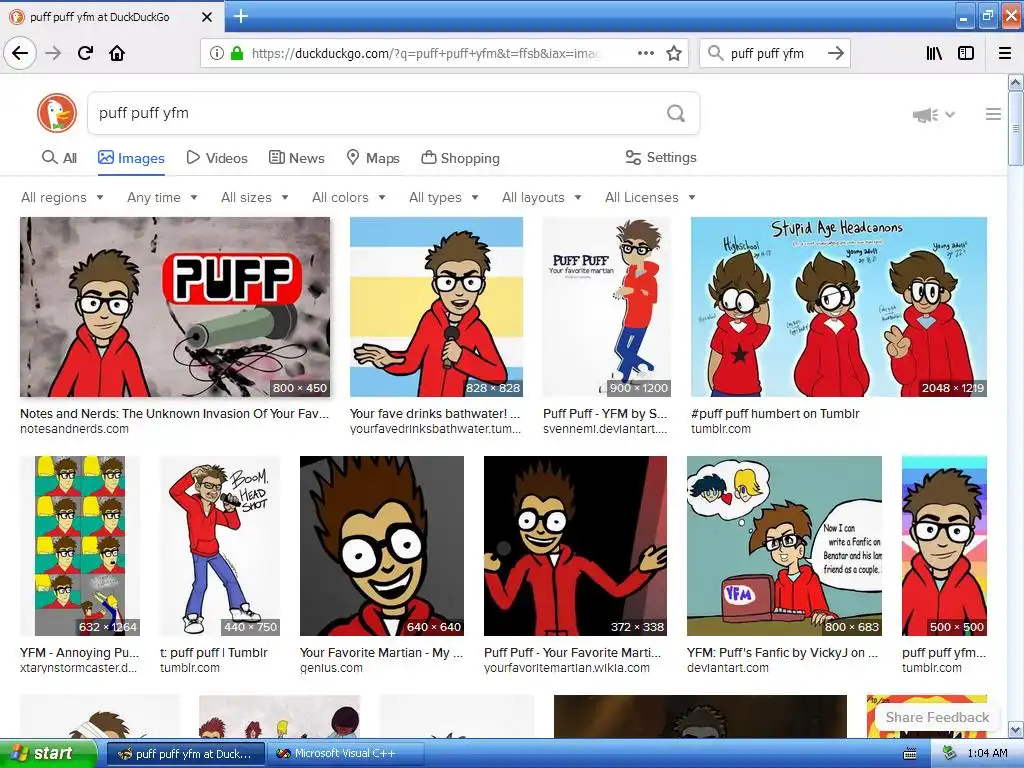Screen dimensions: 1024x768
Task: Open DuckDuckGo side menu icon
Action: (993, 114)
